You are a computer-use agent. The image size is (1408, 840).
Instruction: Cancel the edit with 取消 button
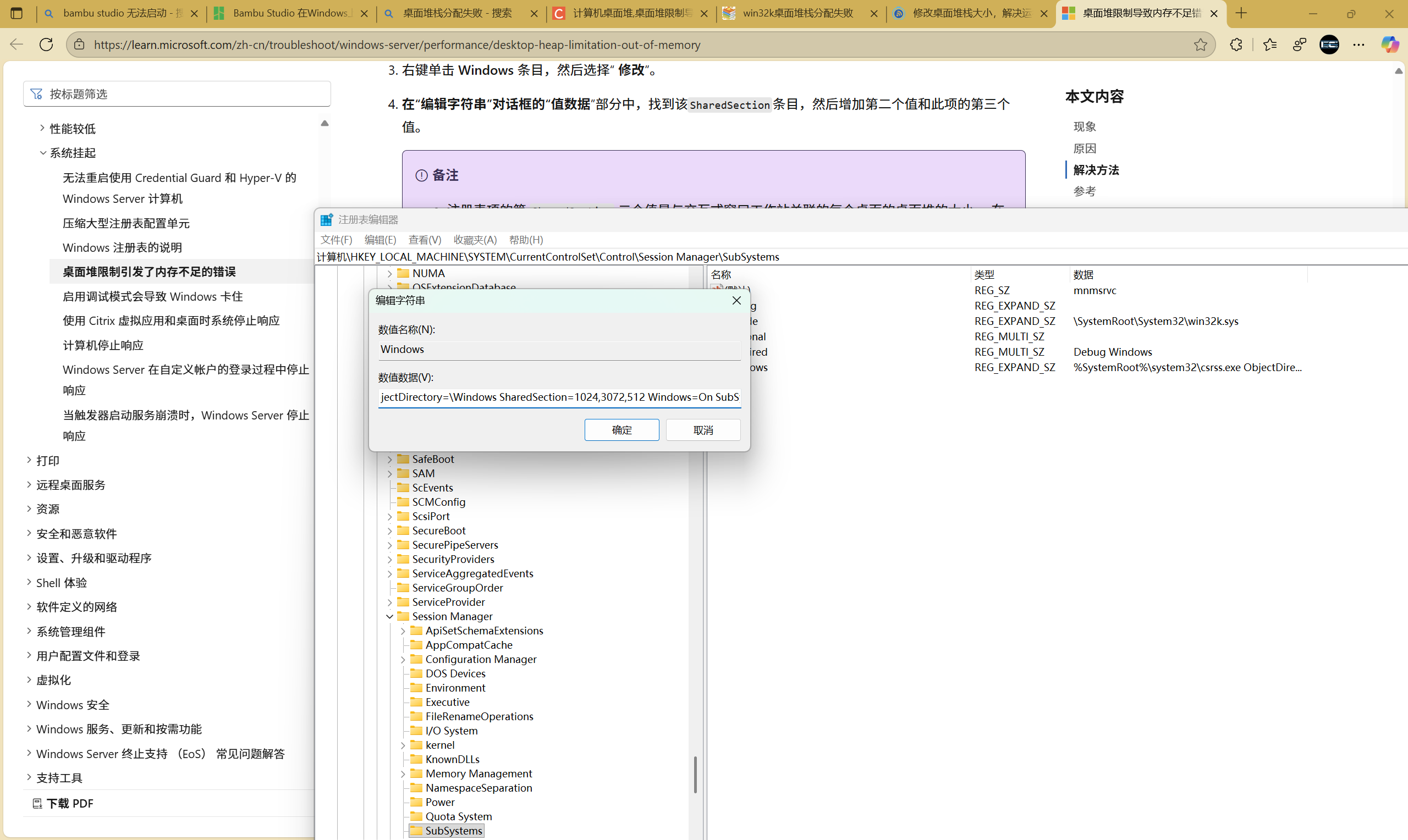[x=703, y=430]
